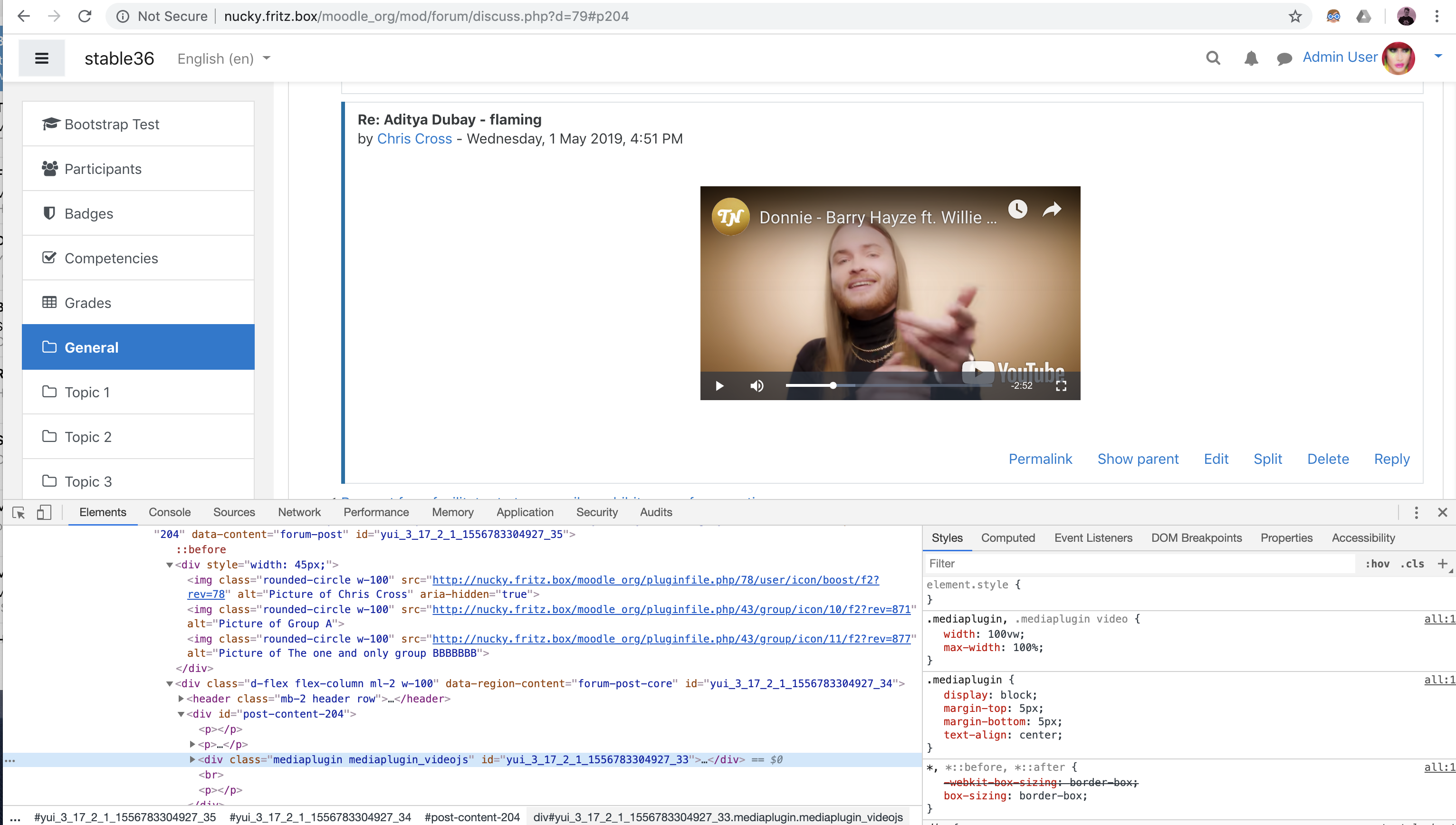
Task: Expand the user menu dropdown arrow
Action: [x=1437, y=56]
